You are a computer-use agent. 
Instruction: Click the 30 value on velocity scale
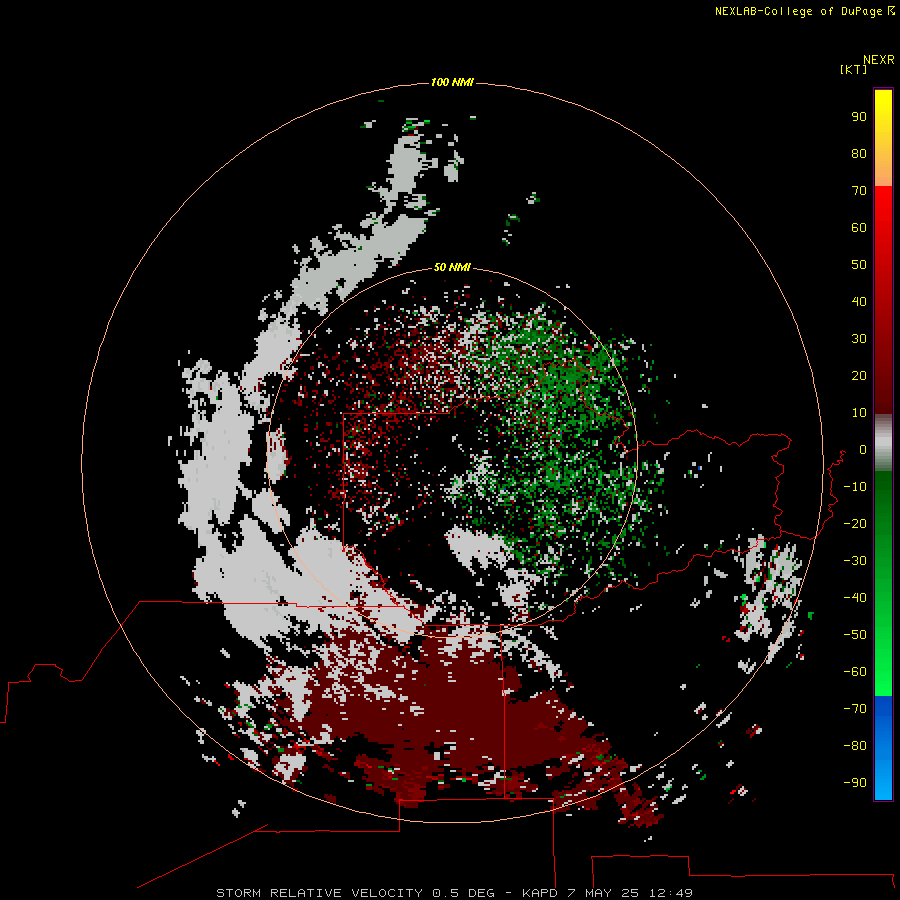click(859, 339)
